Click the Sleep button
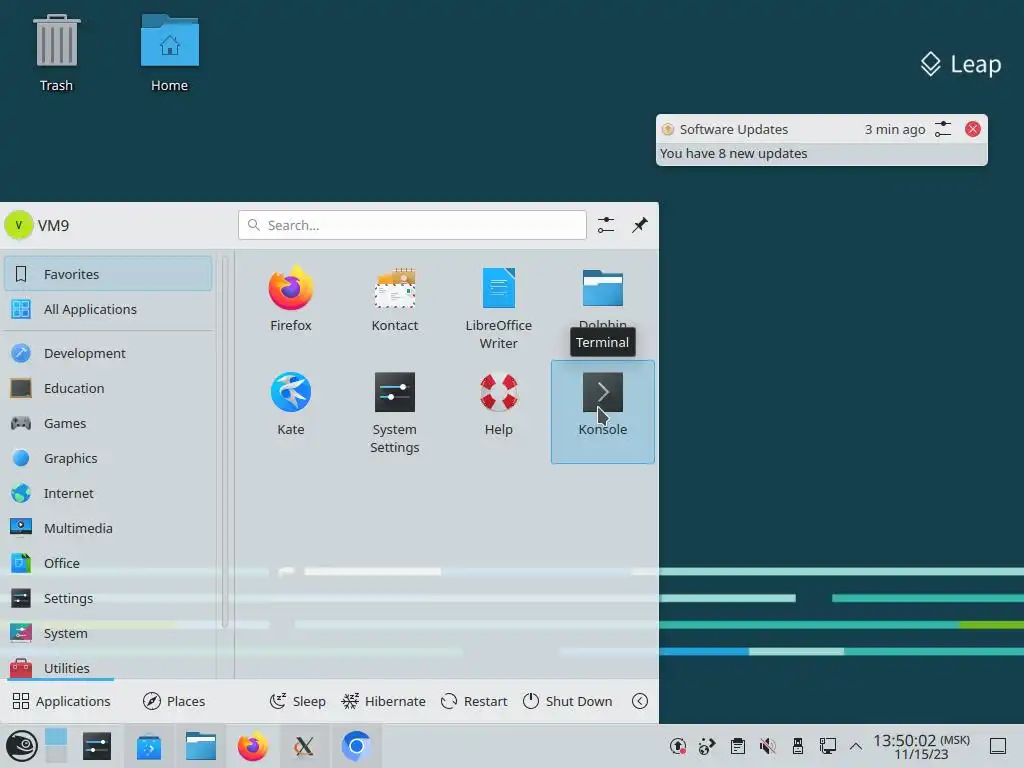The image size is (1024, 768). [297, 701]
